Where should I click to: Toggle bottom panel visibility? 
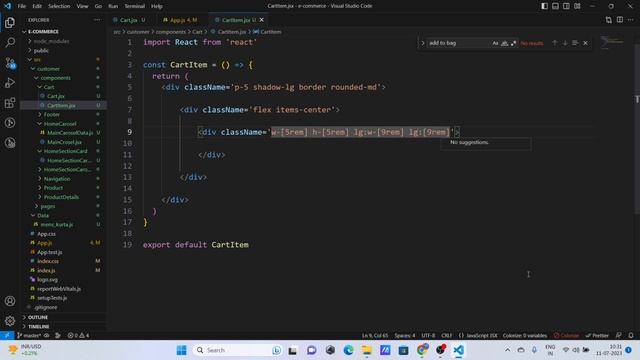click(556, 6)
